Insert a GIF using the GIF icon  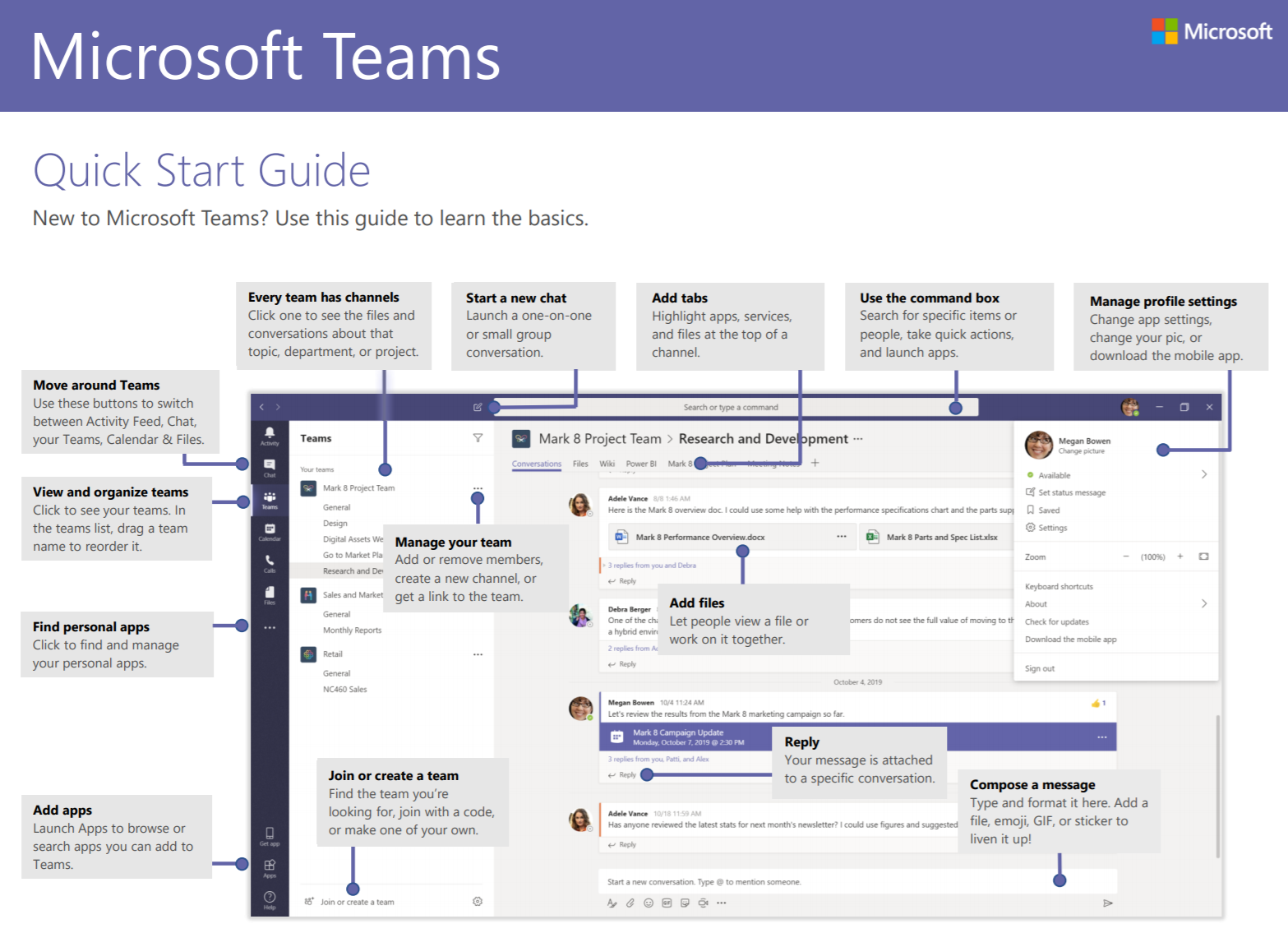coord(667,902)
